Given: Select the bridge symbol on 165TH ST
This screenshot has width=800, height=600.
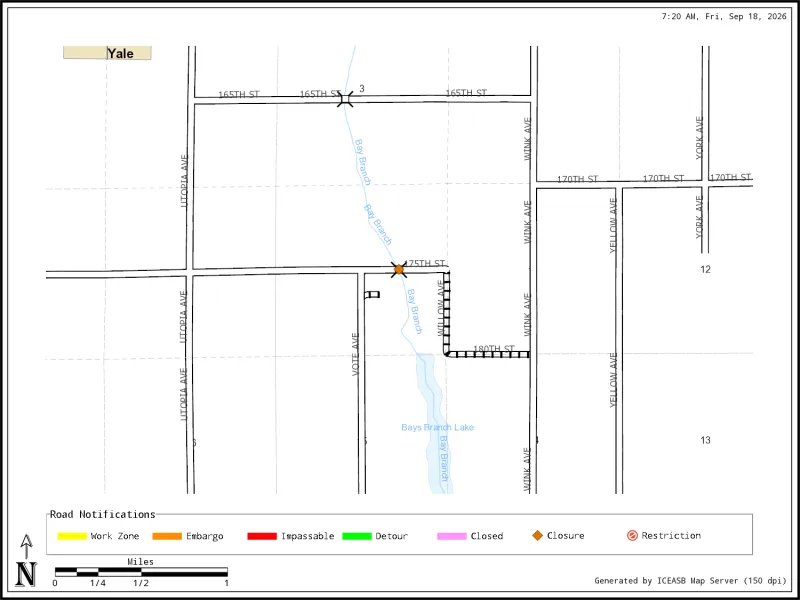Looking at the screenshot, I should pyautogui.click(x=345, y=99).
